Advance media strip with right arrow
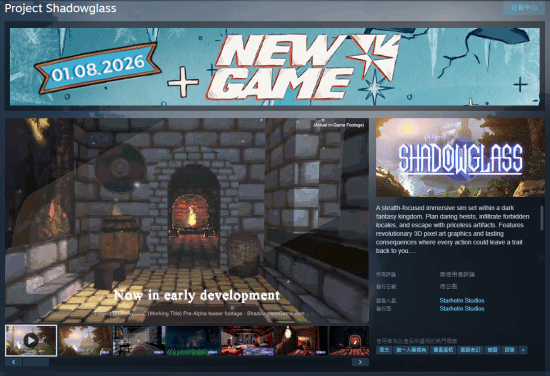Screen dimensions: 550x376 [x=360, y=362]
